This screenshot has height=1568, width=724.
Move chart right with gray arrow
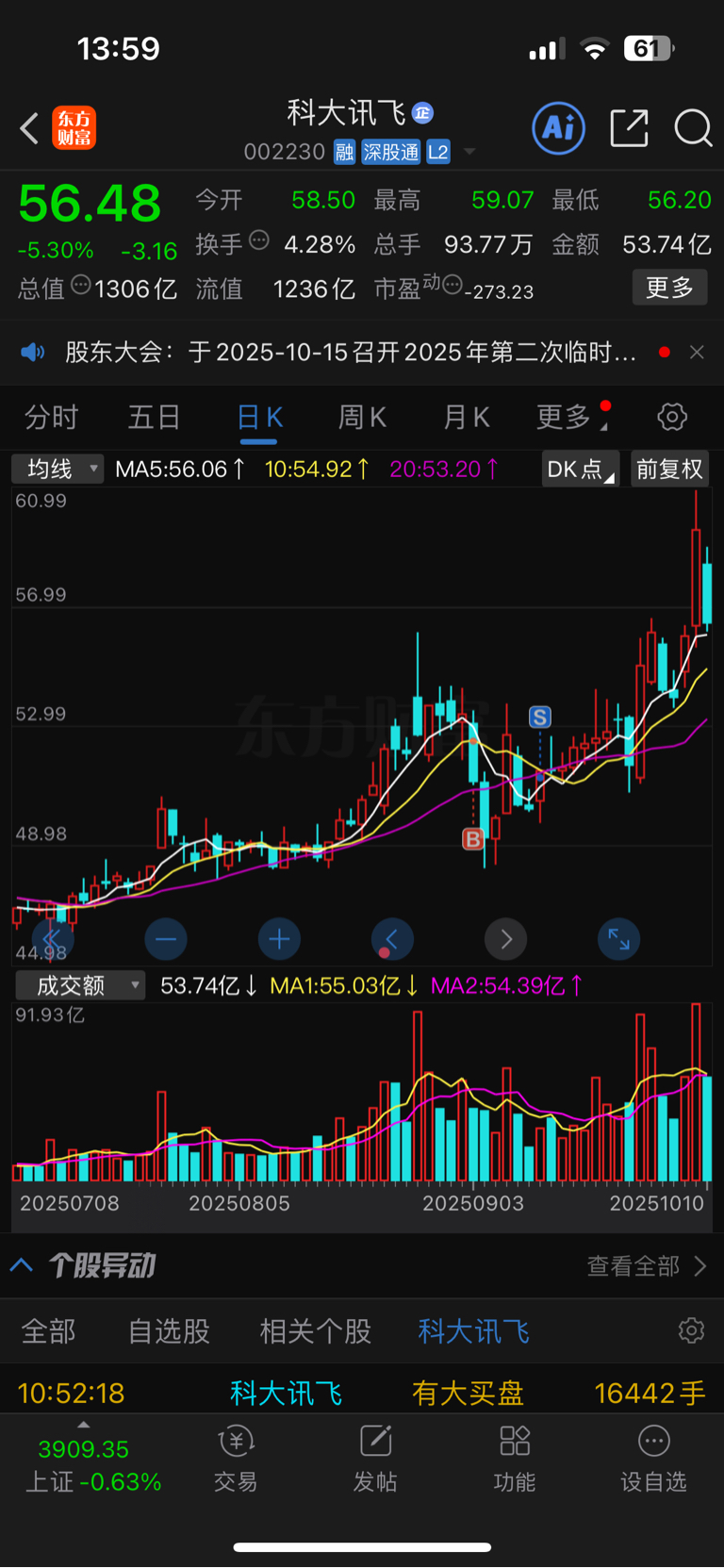(x=505, y=939)
